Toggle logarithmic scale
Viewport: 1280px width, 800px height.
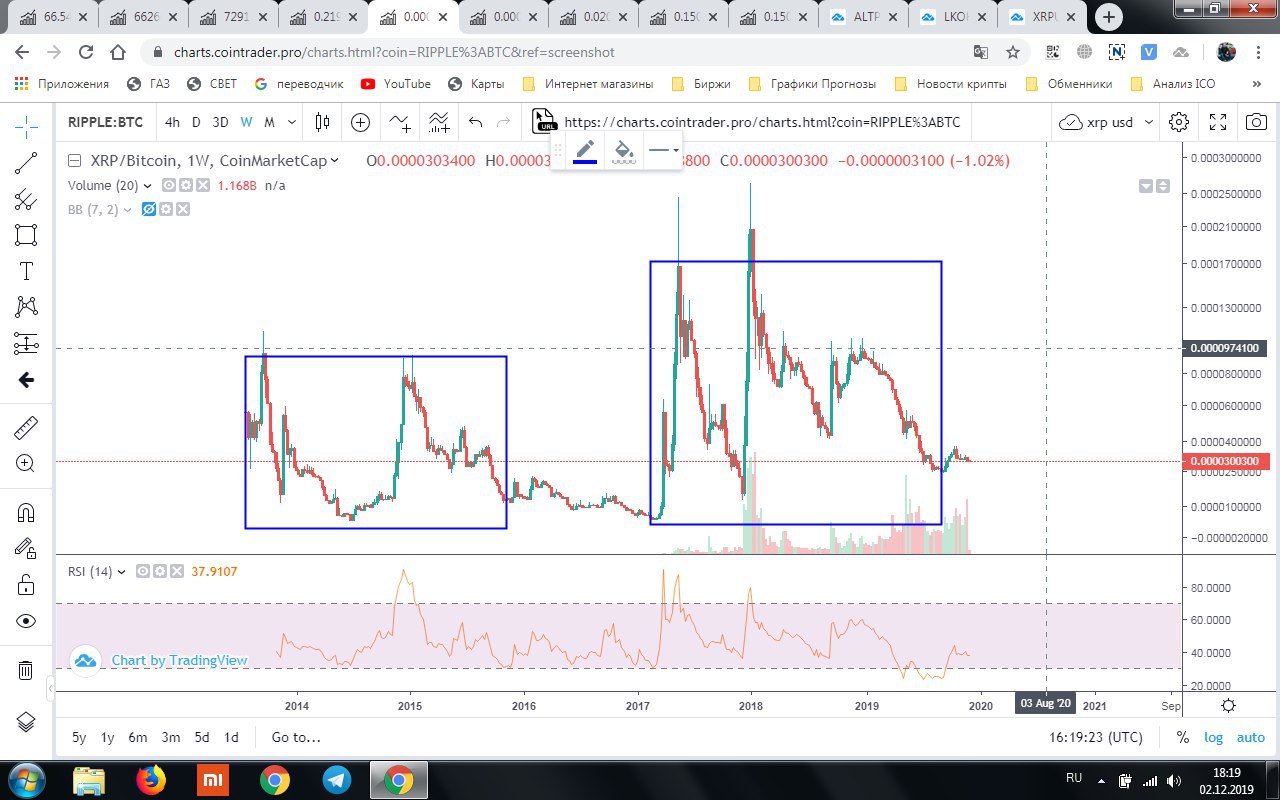pyautogui.click(x=1213, y=737)
